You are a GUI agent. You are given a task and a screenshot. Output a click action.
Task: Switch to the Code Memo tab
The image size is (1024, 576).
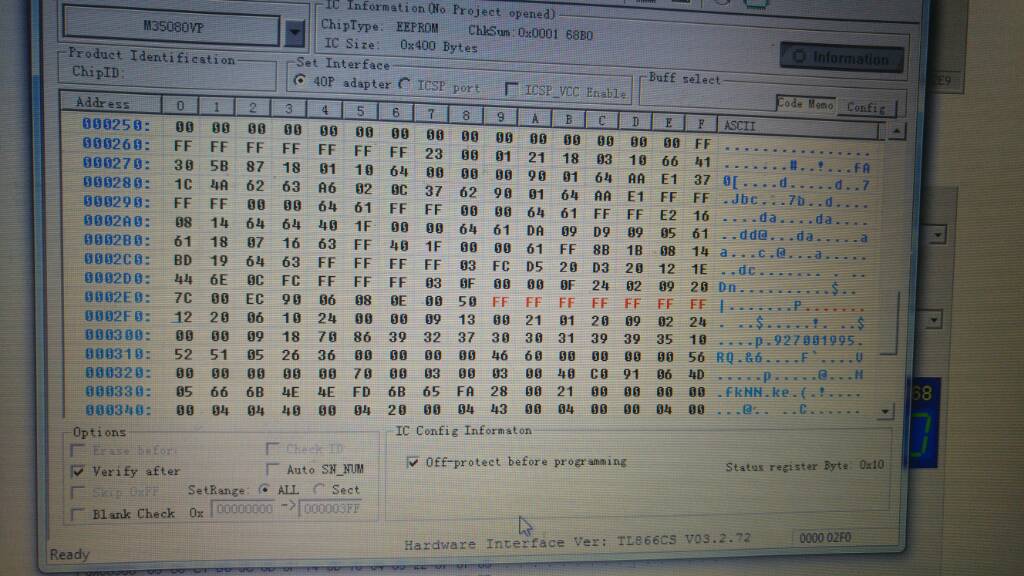point(805,103)
